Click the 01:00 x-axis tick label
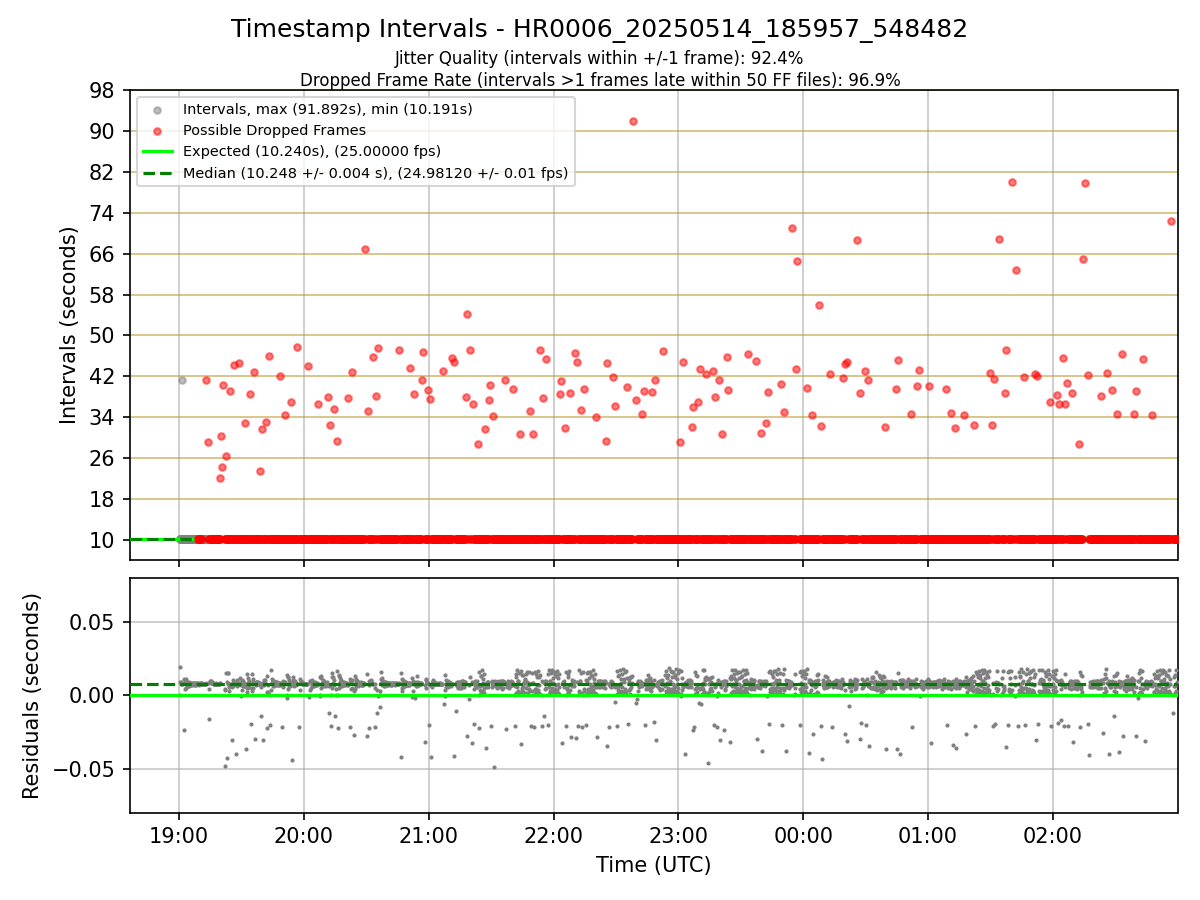The width and height of the screenshot is (1200, 900). click(x=927, y=835)
